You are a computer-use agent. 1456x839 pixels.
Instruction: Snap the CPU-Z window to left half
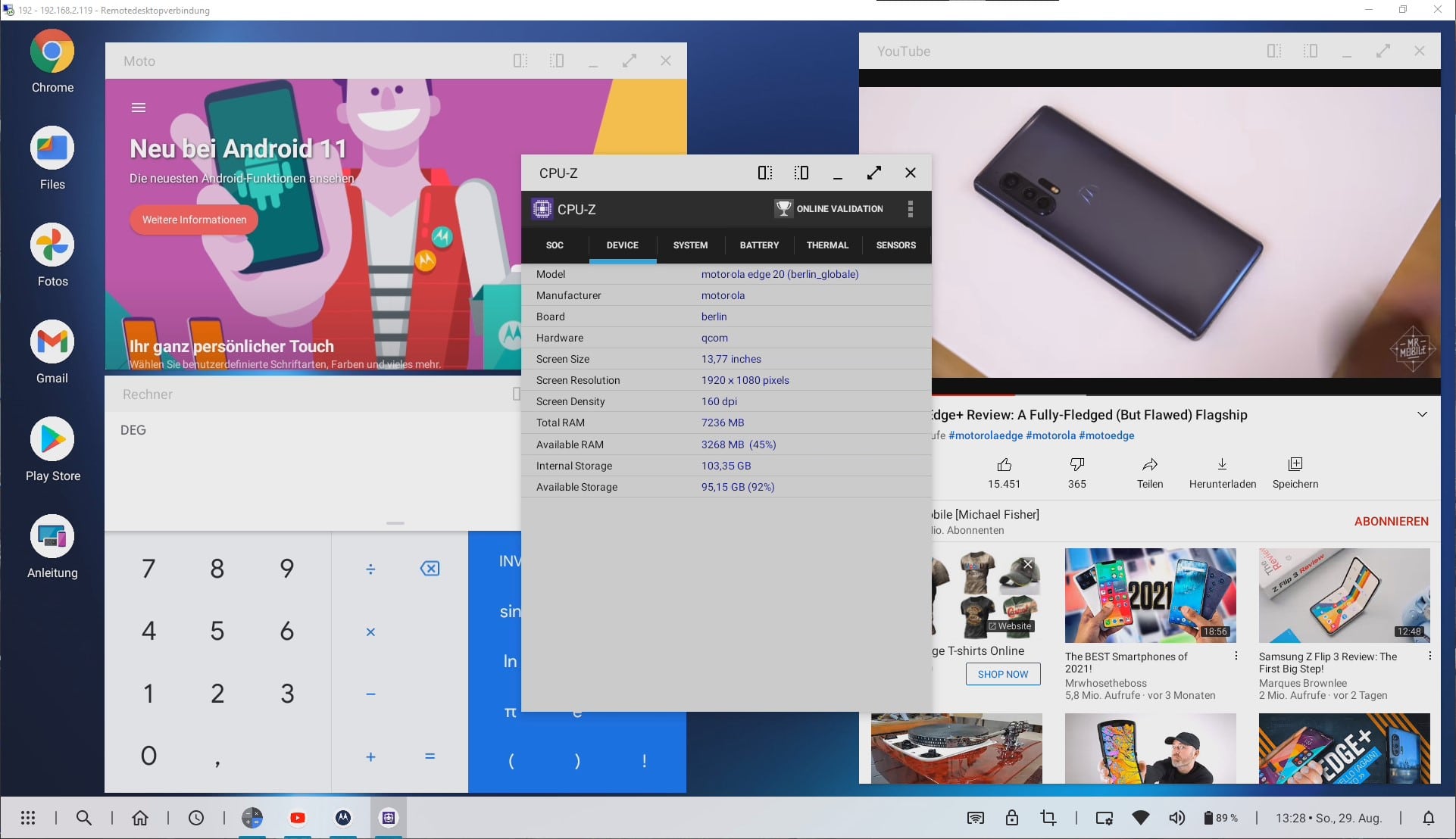765,173
